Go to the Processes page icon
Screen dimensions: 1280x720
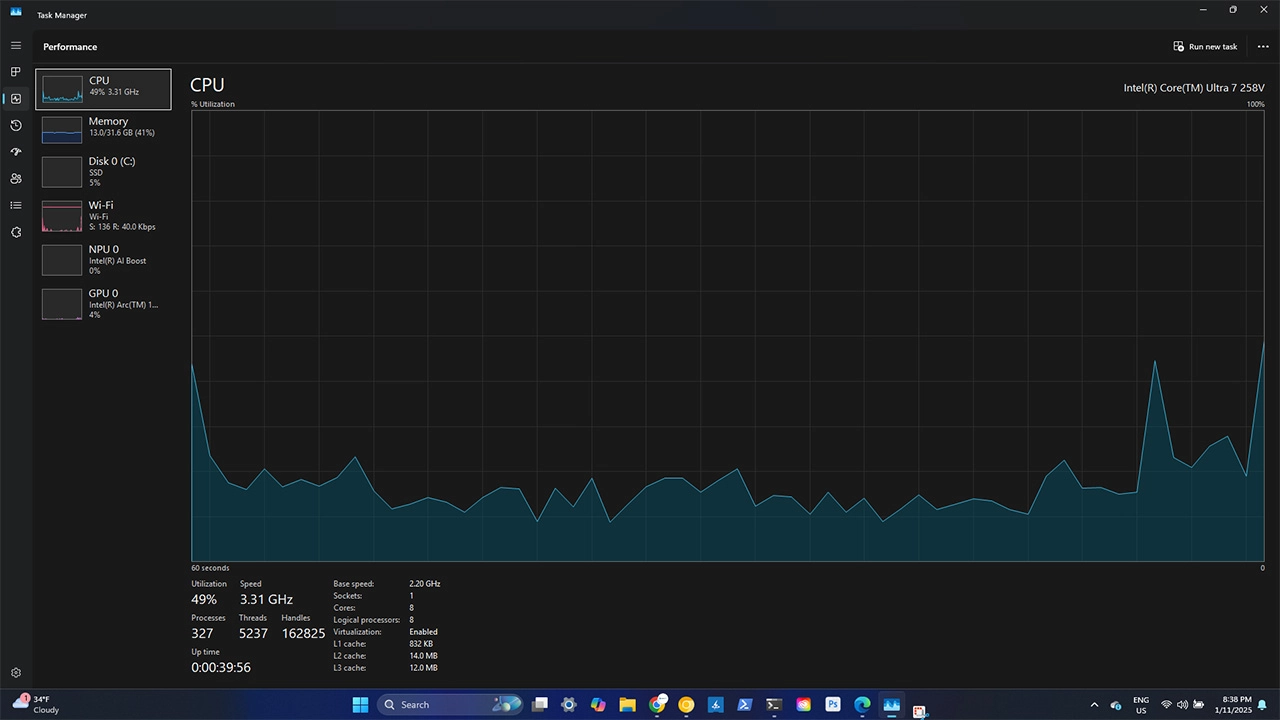click(16, 72)
